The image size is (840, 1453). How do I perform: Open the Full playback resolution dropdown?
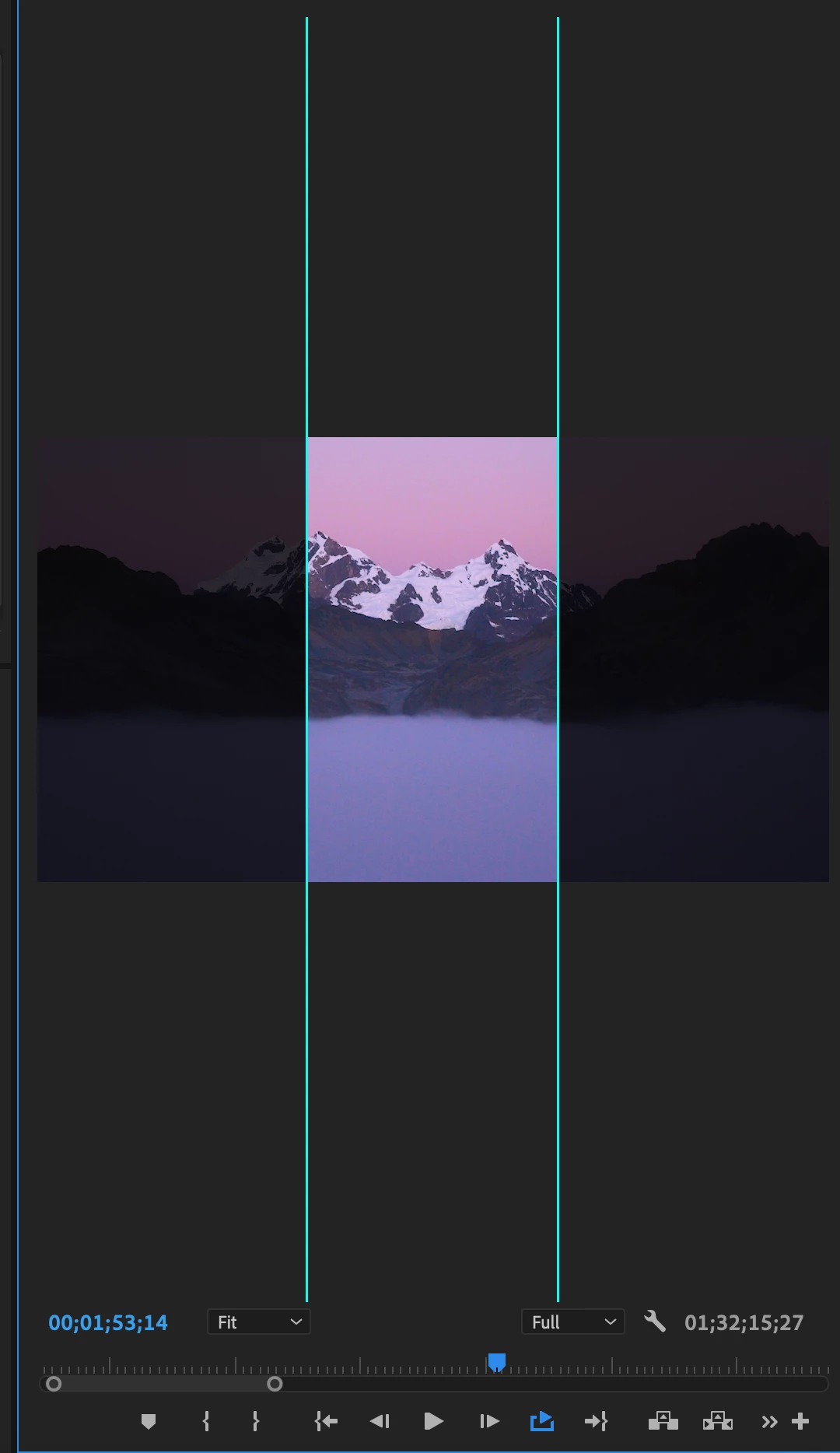coord(573,1322)
